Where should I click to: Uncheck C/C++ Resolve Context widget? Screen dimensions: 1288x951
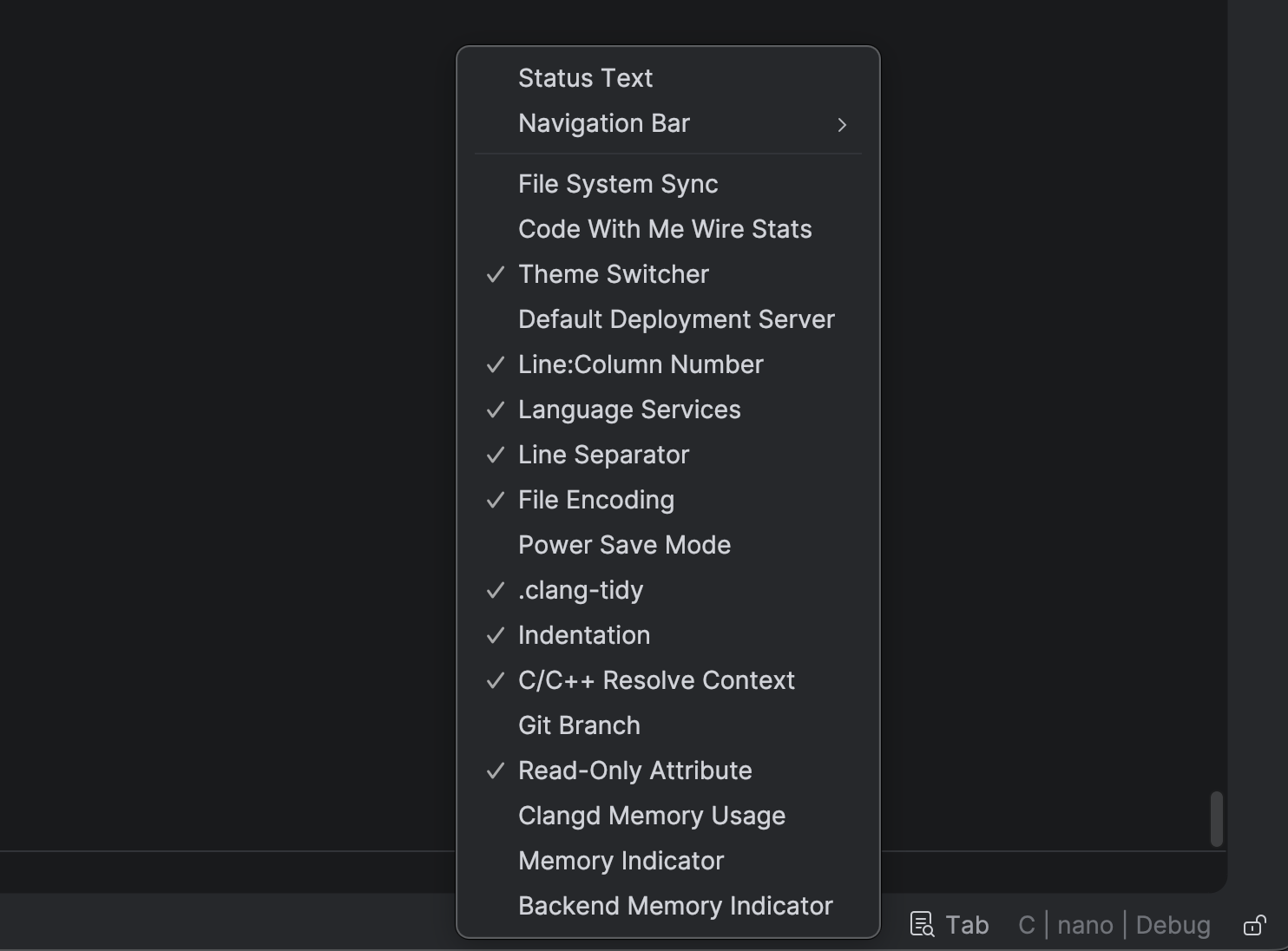[x=668, y=680]
